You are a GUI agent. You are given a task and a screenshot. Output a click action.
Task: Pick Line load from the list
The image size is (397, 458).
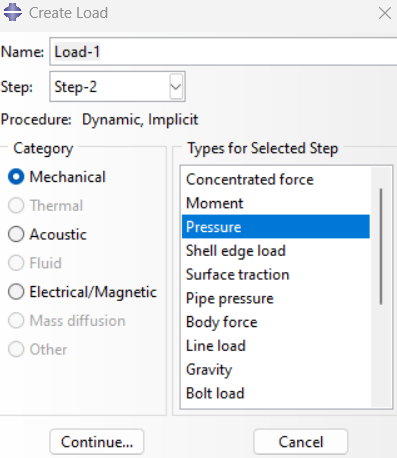pyautogui.click(x=276, y=346)
